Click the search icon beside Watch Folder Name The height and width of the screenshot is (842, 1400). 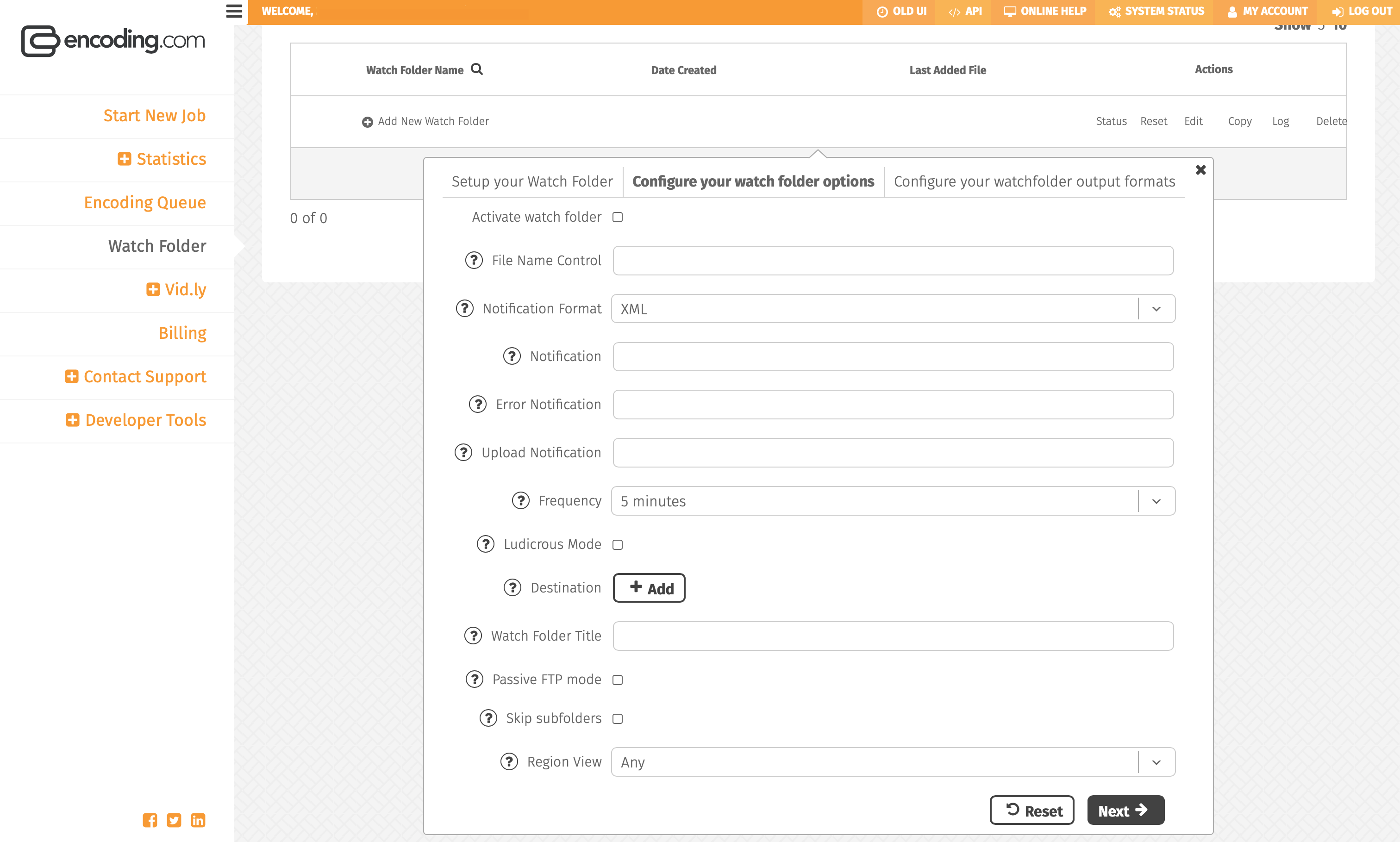(477, 69)
